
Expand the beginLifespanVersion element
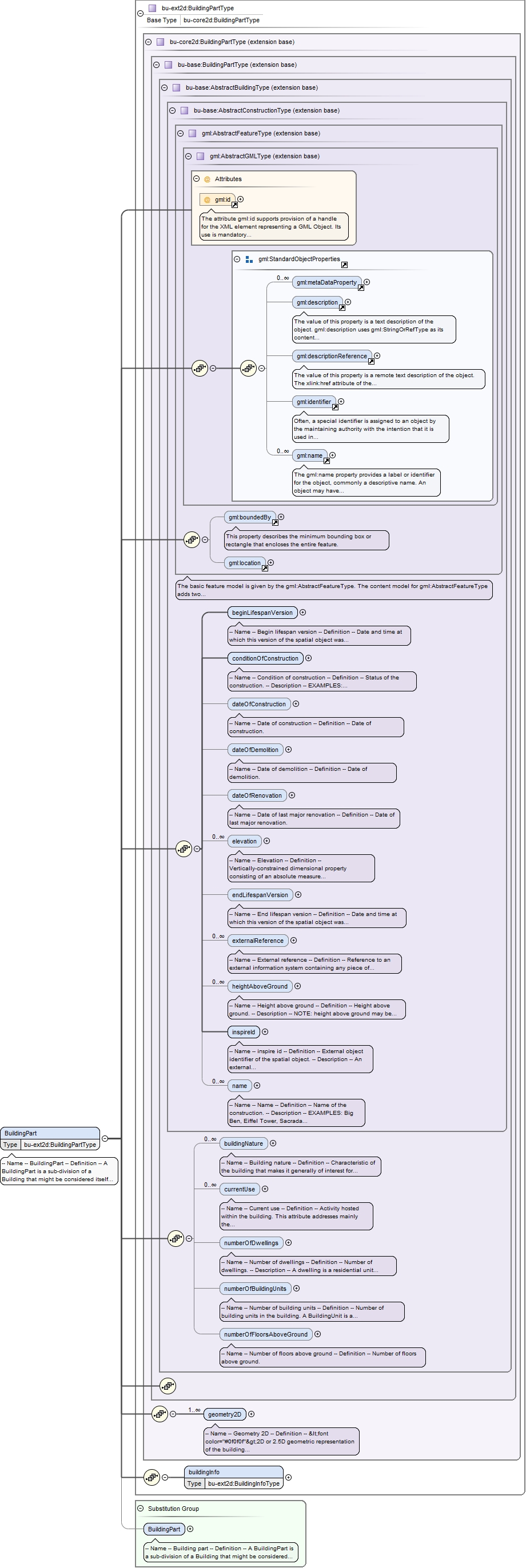point(302,613)
